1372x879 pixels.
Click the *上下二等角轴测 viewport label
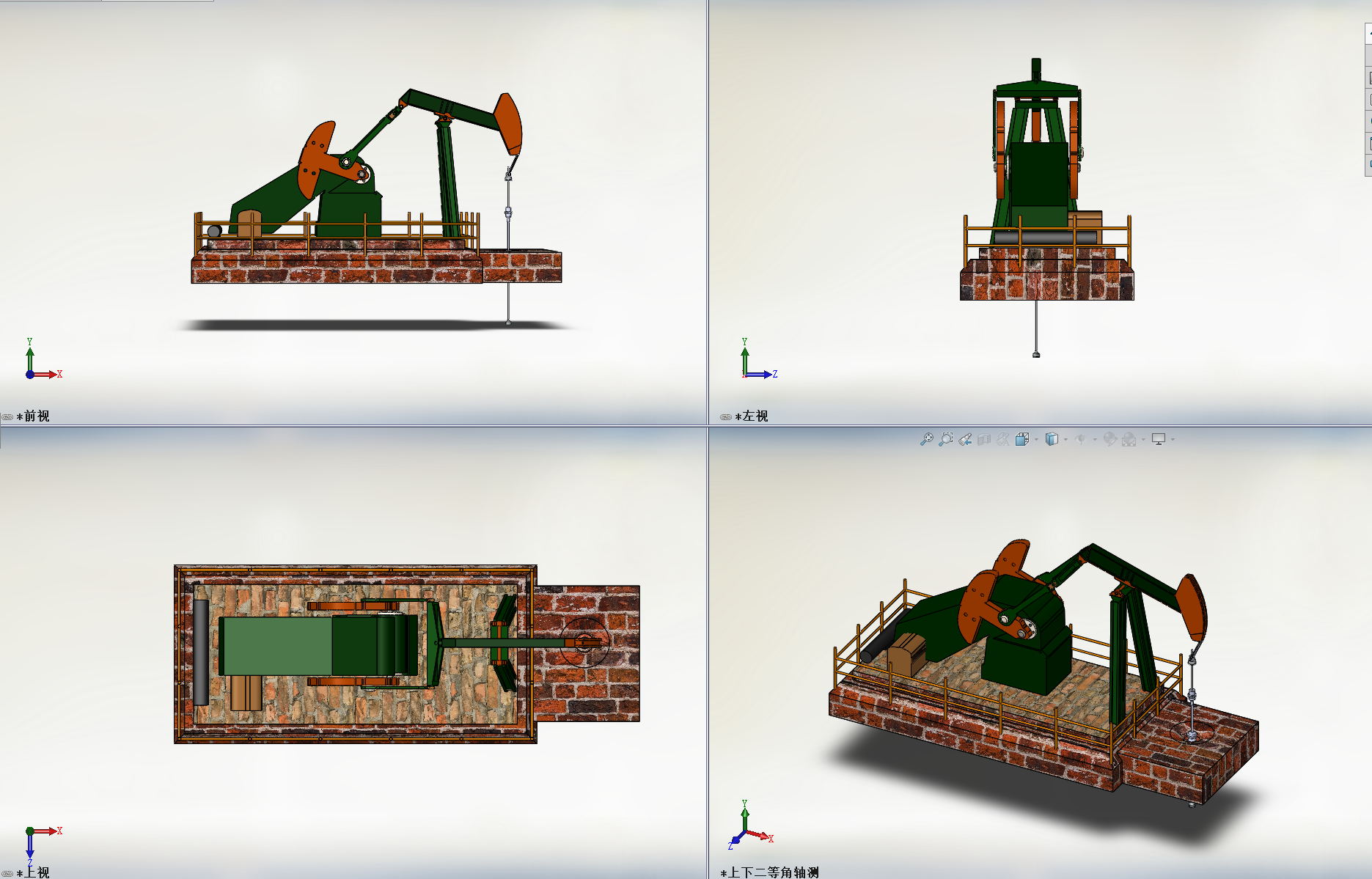[770, 872]
